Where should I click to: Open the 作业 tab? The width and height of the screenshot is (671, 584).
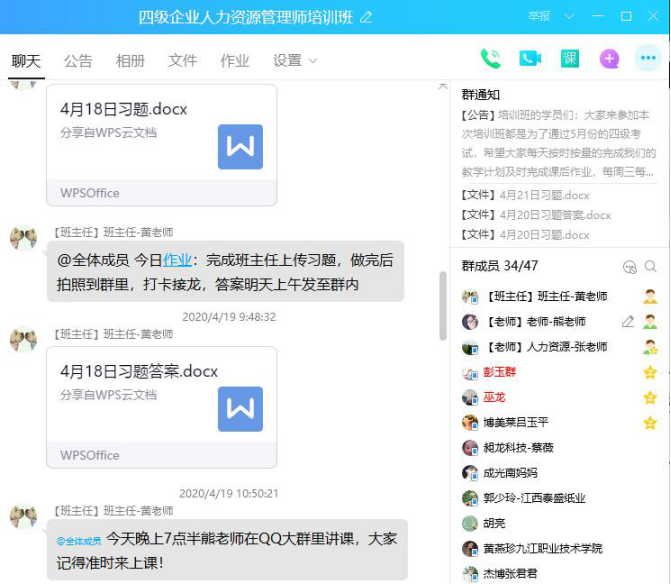click(235, 61)
